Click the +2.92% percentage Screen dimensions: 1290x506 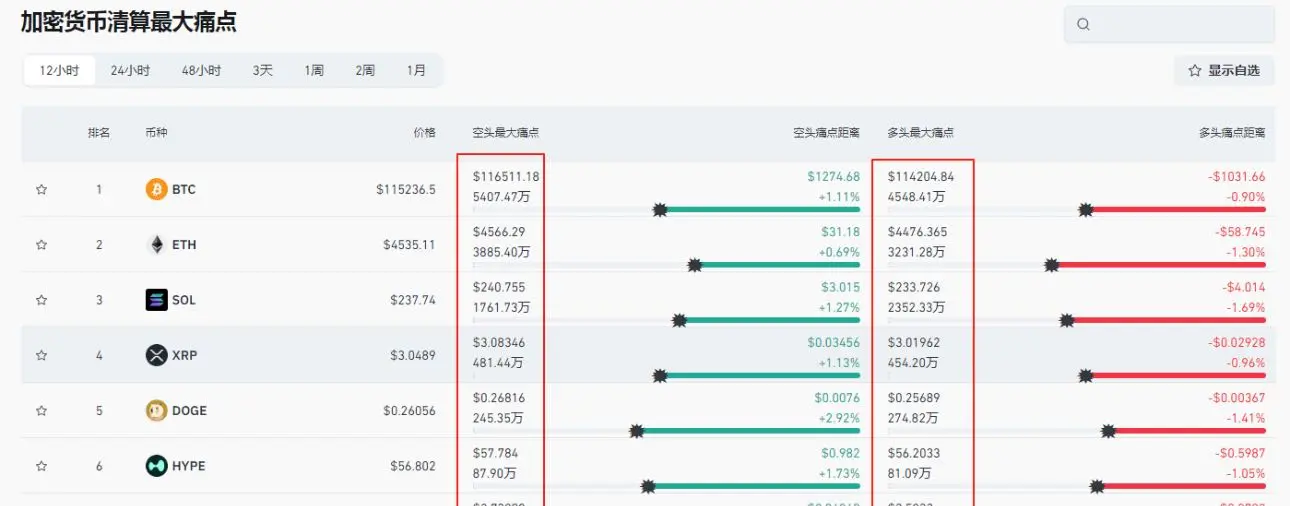[x=839, y=418]
